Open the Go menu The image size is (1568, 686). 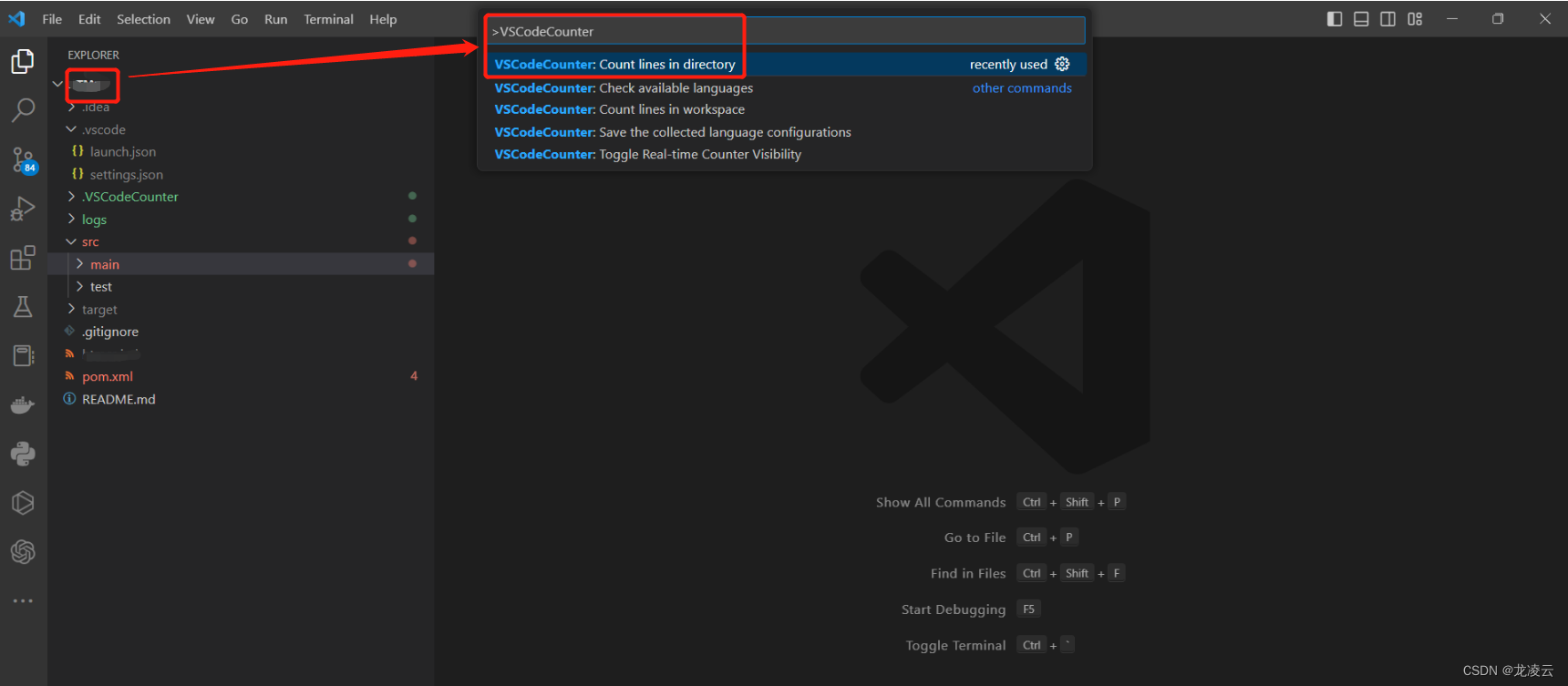pos(240,19)
